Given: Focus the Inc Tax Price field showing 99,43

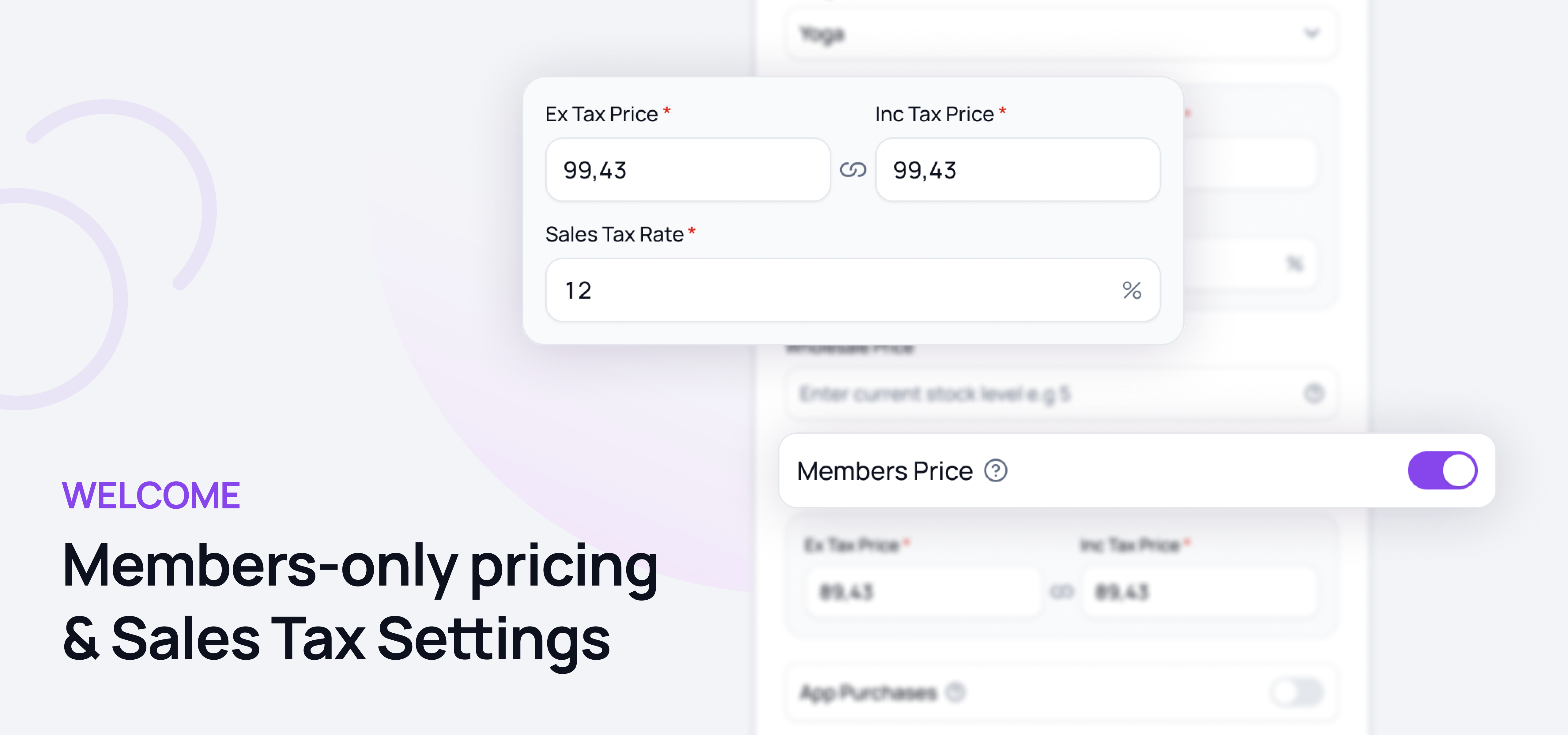Looking at the screenshot, I should pos(1017,170).
